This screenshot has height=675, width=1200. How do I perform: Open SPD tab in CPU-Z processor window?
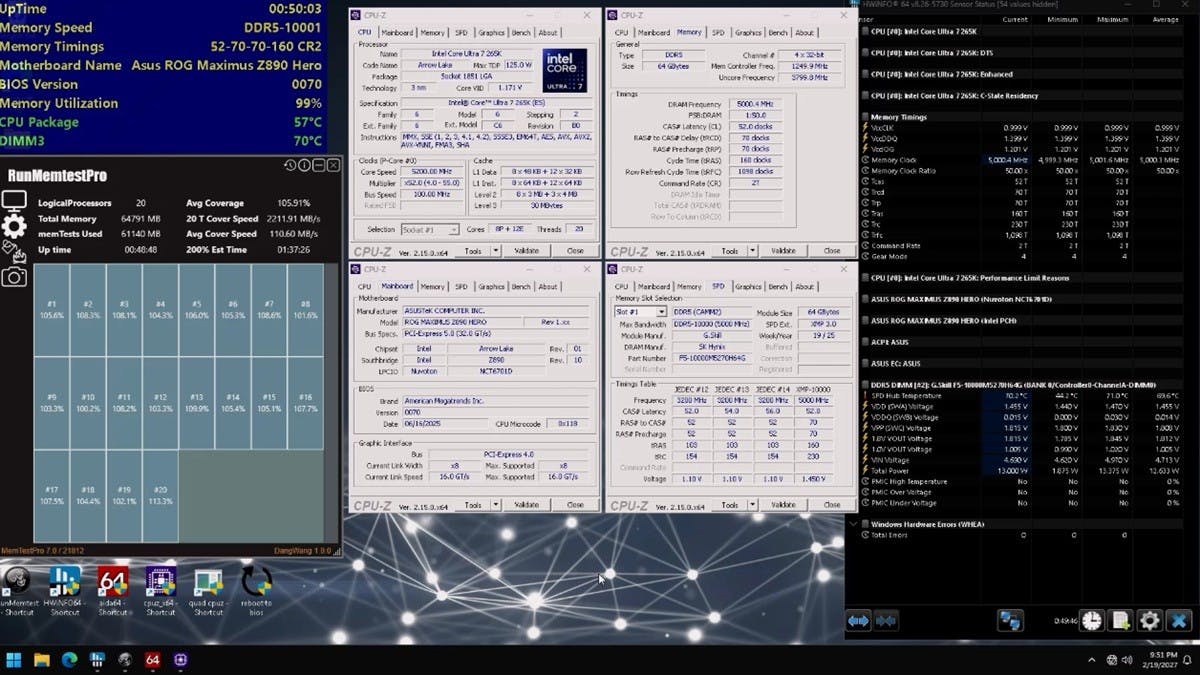[x=461, y=33]
